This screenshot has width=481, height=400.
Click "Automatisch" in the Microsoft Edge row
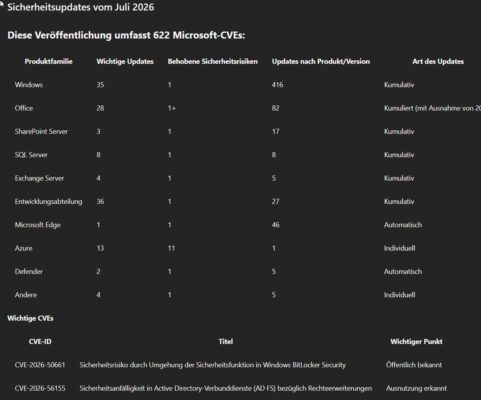pos(403,225)
